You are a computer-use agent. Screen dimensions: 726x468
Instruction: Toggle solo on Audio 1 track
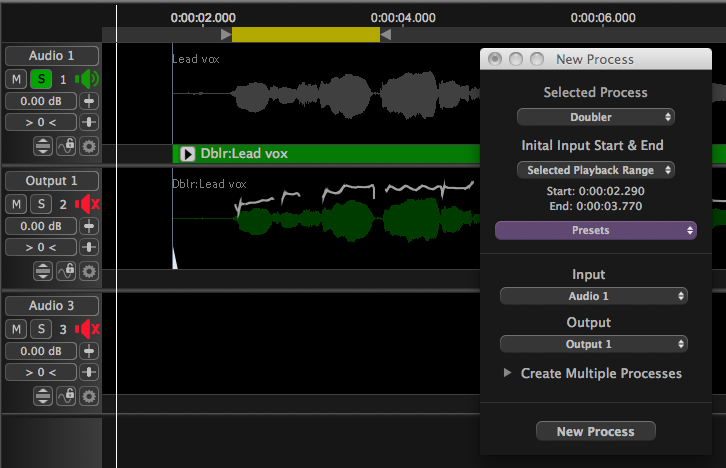pos(41,79)
